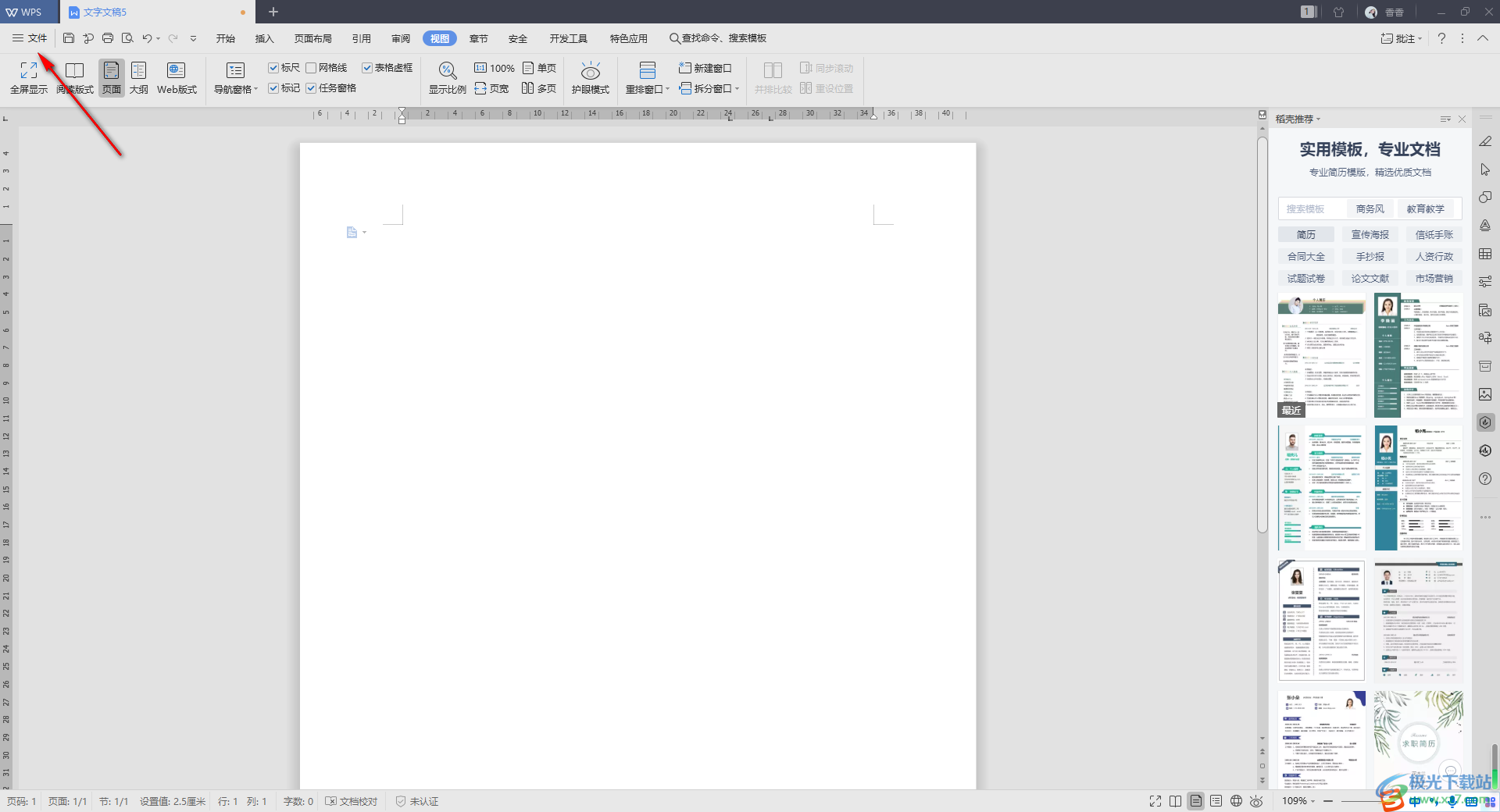Toggle Page view button in ribbon
The height and width of the screenshot is (812, 1500).
coord(112,78)
